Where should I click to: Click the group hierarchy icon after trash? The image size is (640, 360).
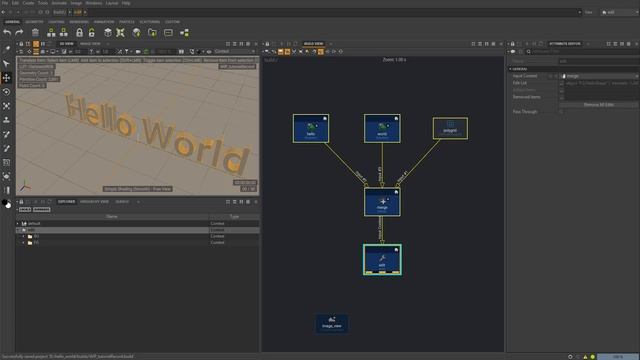51,32
